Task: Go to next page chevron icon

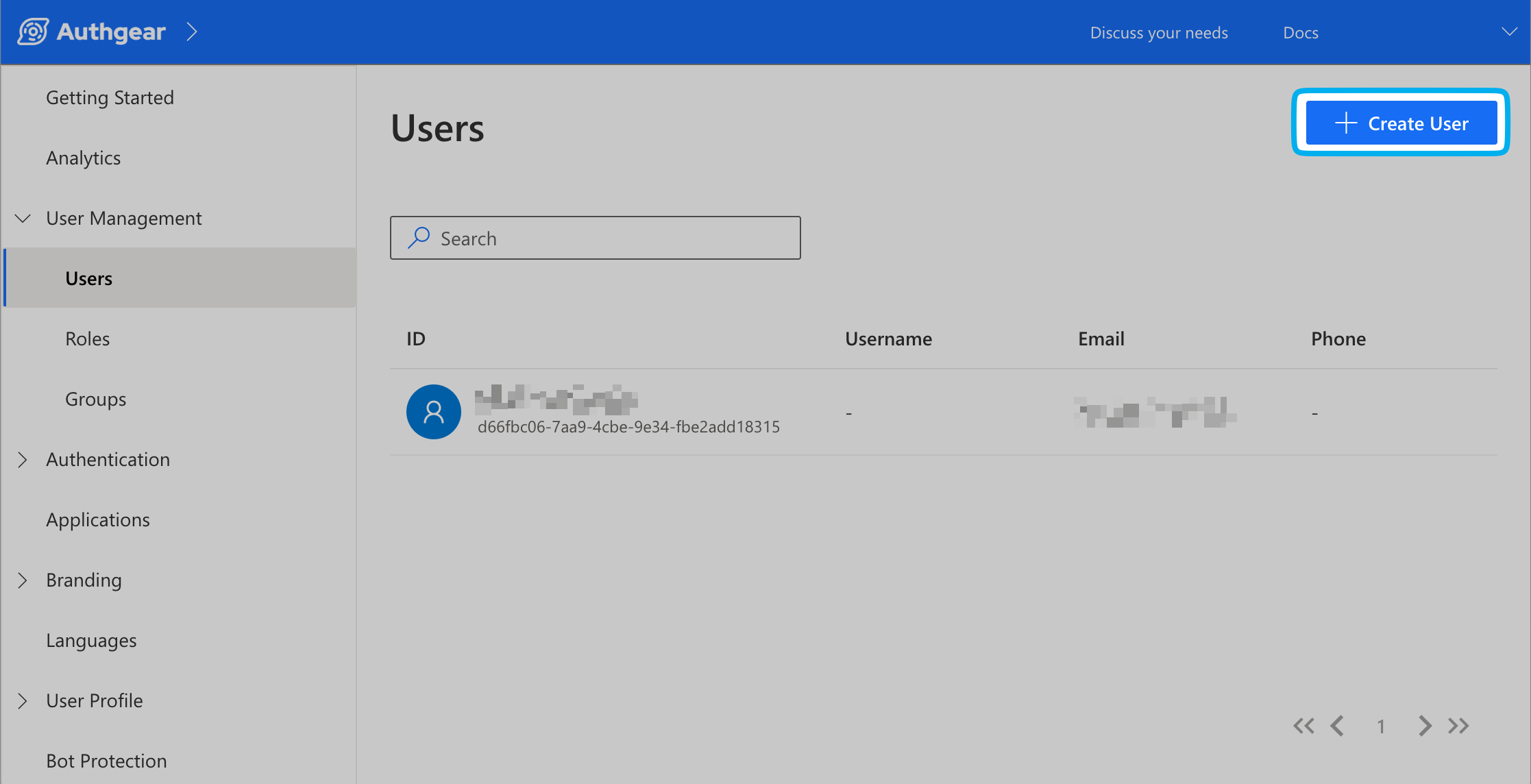Action: [1425, 726]
